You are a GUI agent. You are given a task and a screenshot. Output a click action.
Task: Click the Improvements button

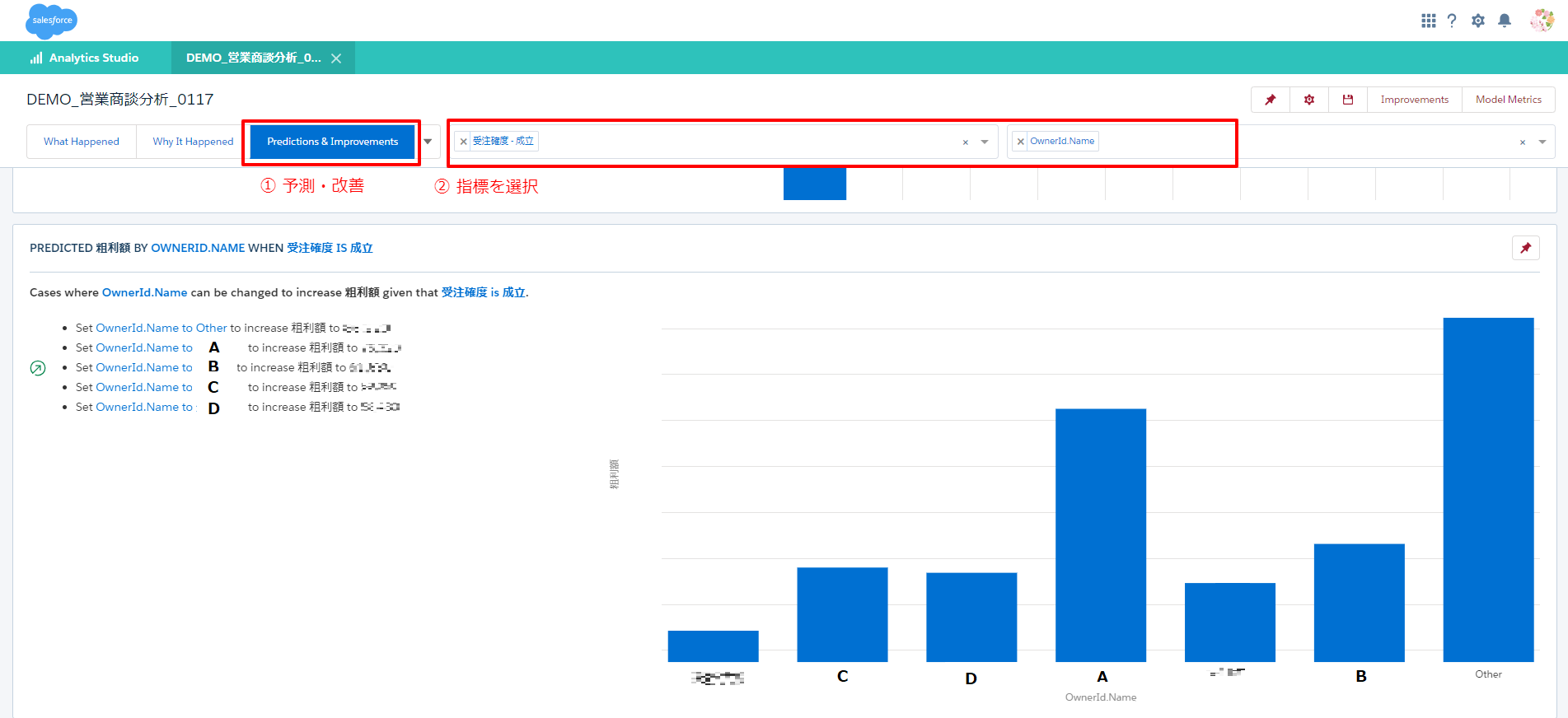[x=1414, y=100]
